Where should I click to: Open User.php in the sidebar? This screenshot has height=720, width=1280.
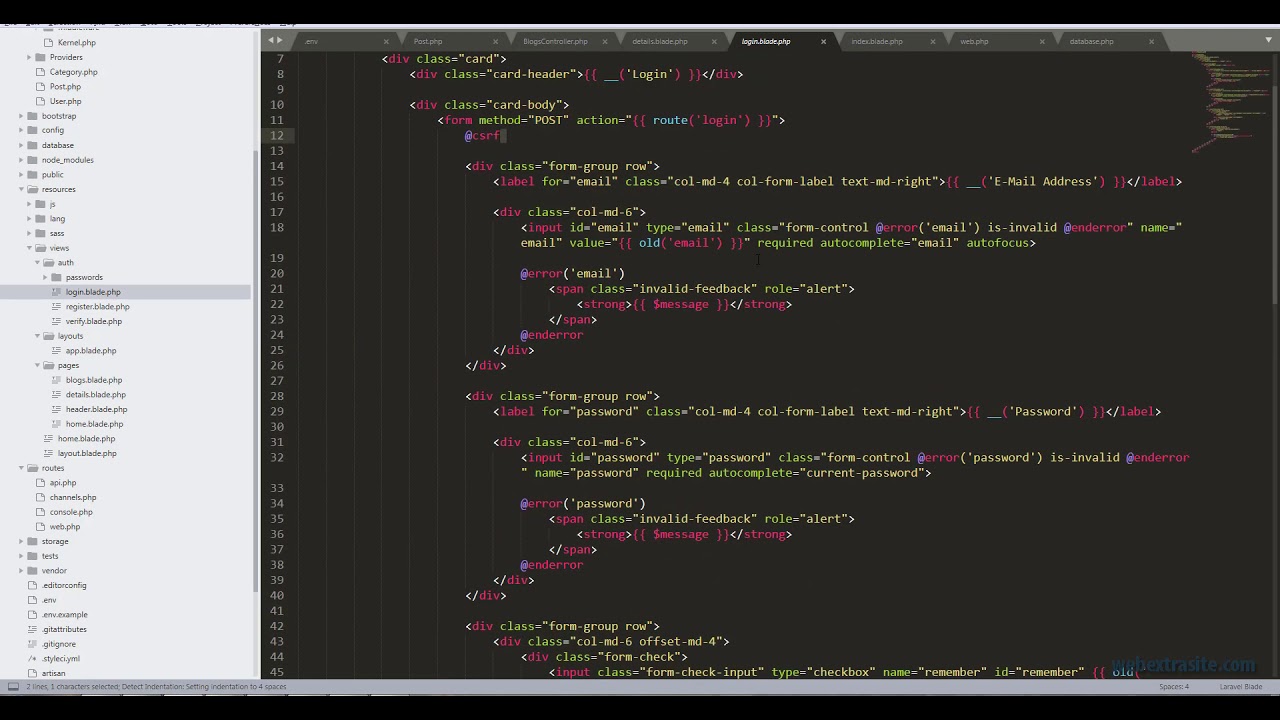[x=65, y=101]
